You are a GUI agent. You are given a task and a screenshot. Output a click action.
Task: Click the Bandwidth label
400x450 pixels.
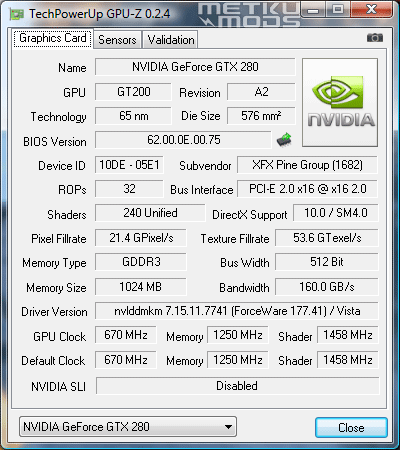click(x=244, y=288)
